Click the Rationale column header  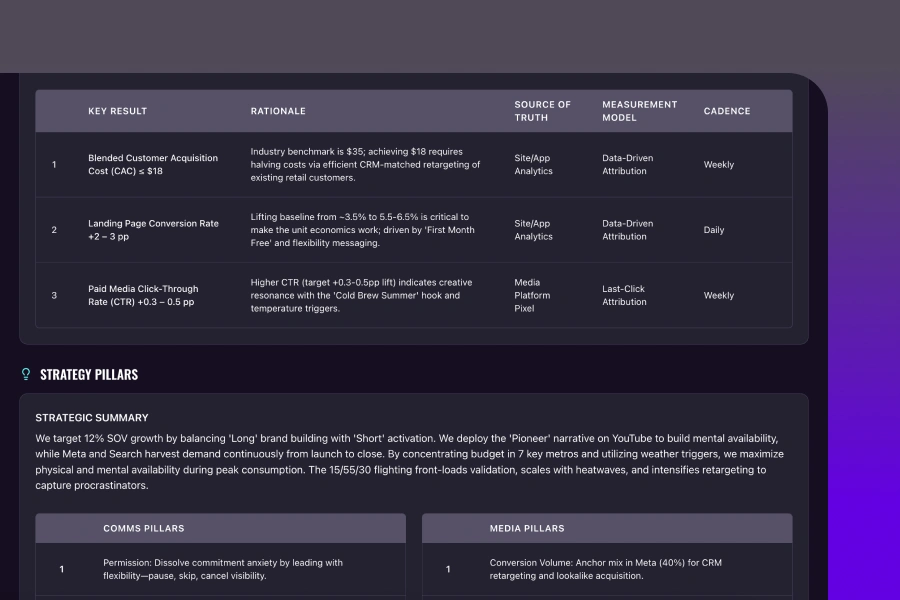pyautogui.click(x=278, y=111)
